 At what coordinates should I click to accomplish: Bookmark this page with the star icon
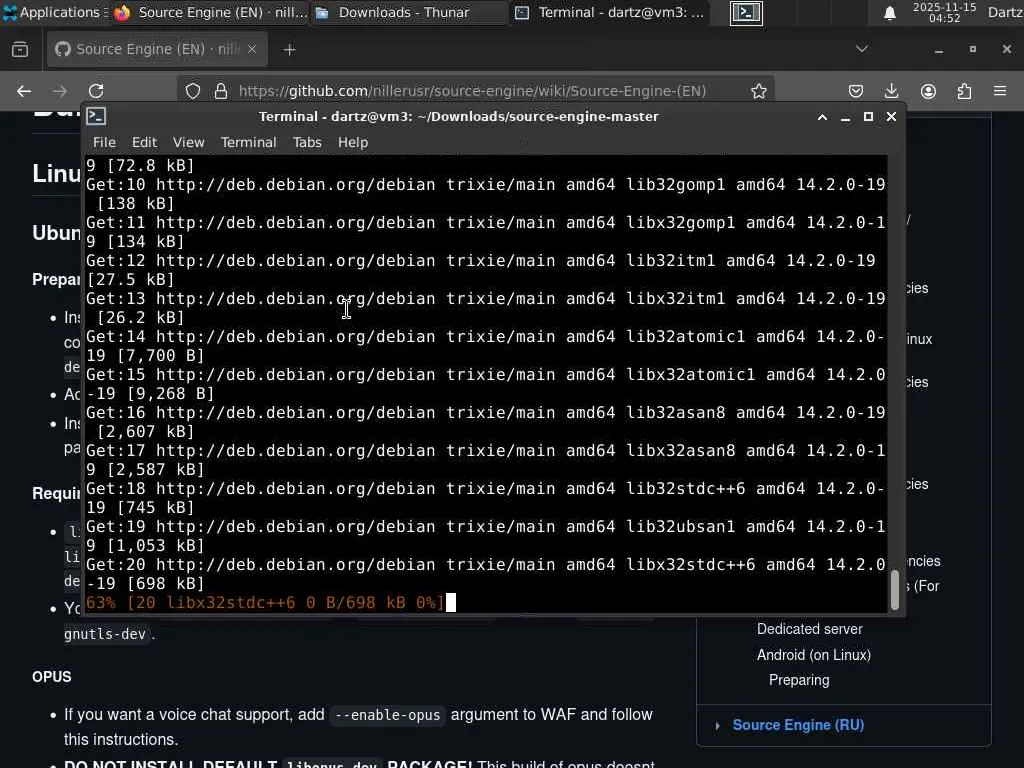pos(759,91)
